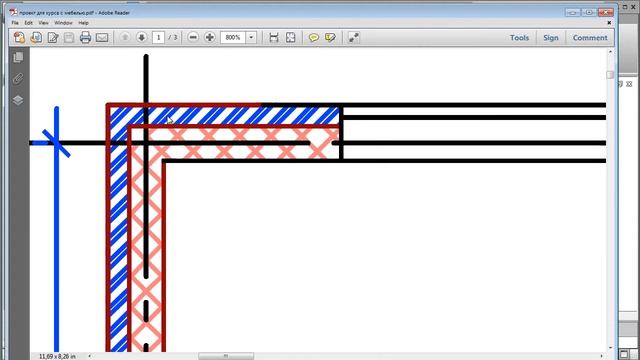The width and height of the screenshot is (640, 360).
Task: Click the zoom value field showing 800%
Action: pos(233,38)
